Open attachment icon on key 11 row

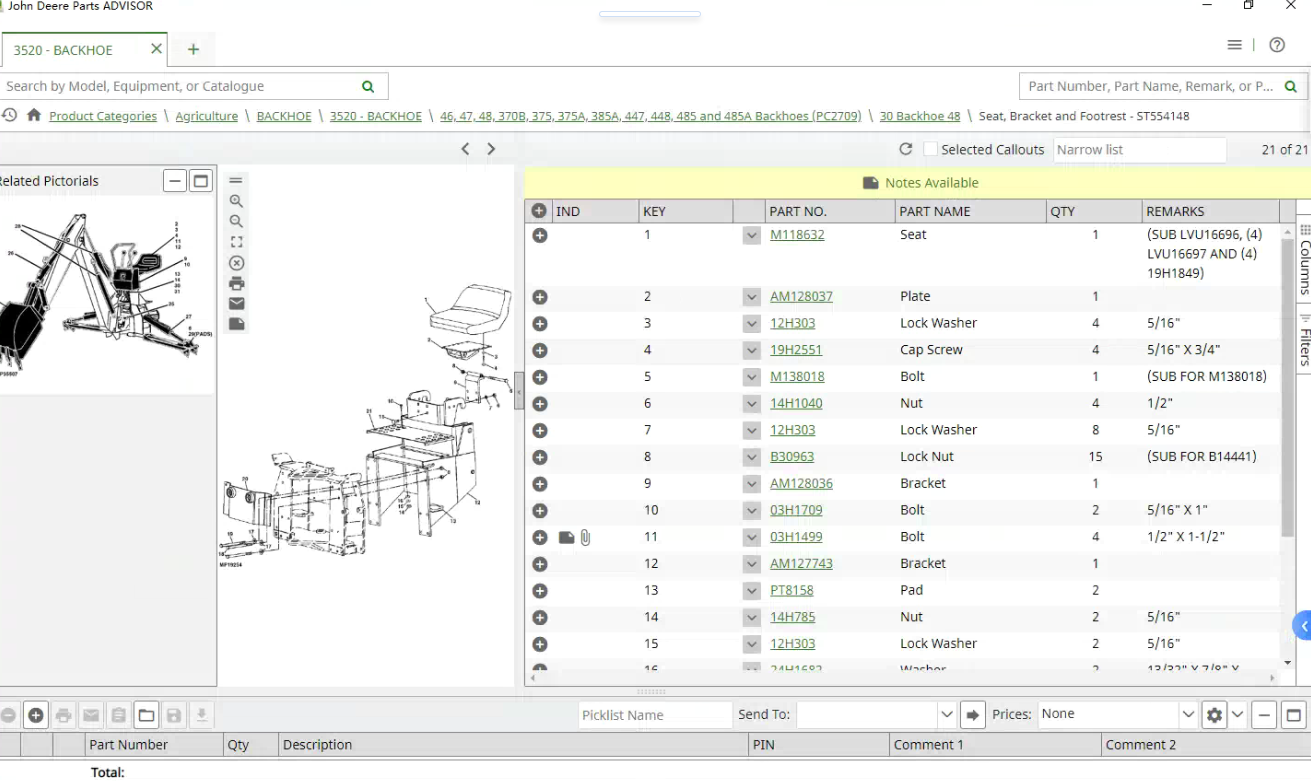[586, 538]
